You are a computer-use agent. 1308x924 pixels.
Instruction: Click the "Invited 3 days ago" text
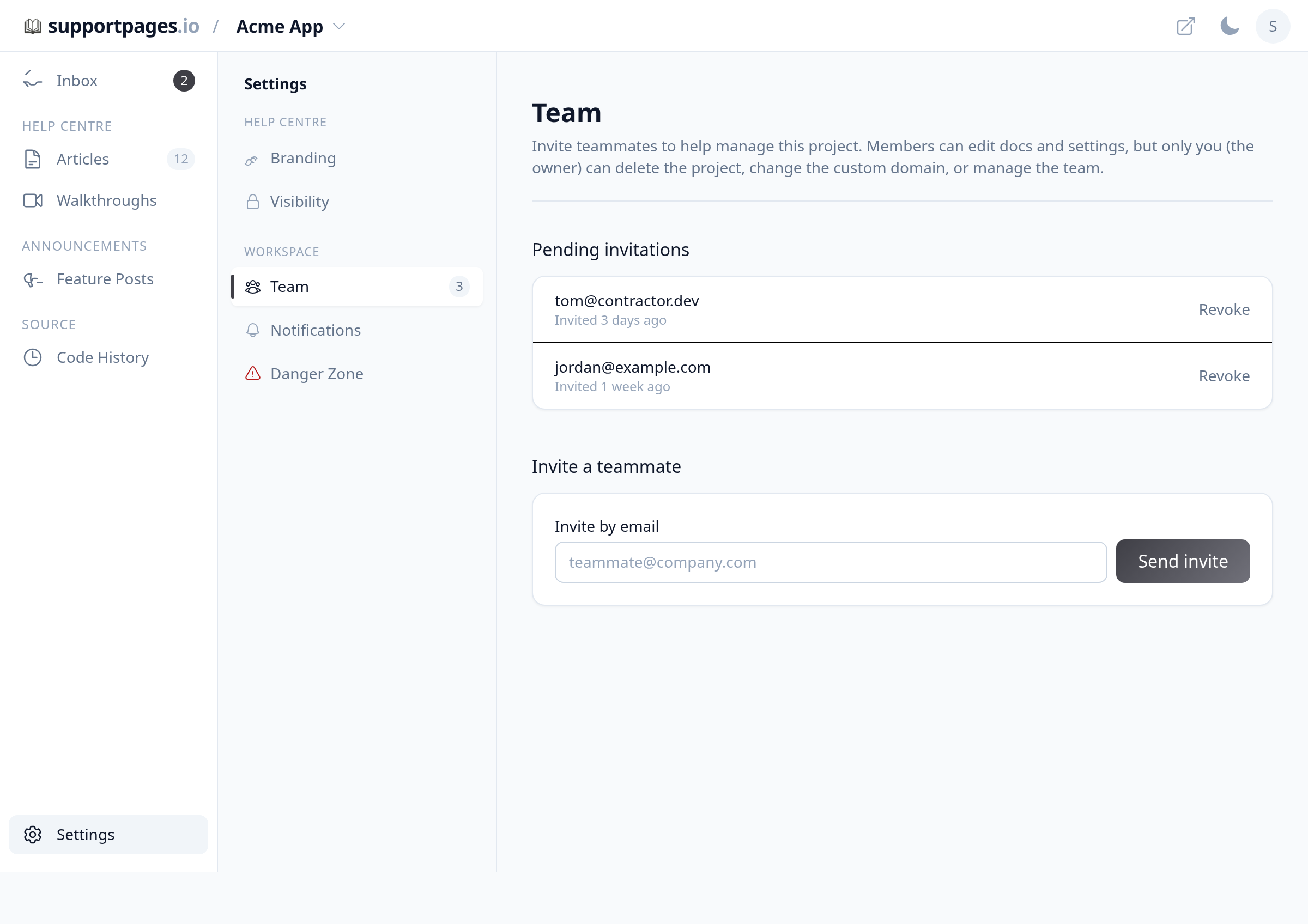click(x=610, y=320)
